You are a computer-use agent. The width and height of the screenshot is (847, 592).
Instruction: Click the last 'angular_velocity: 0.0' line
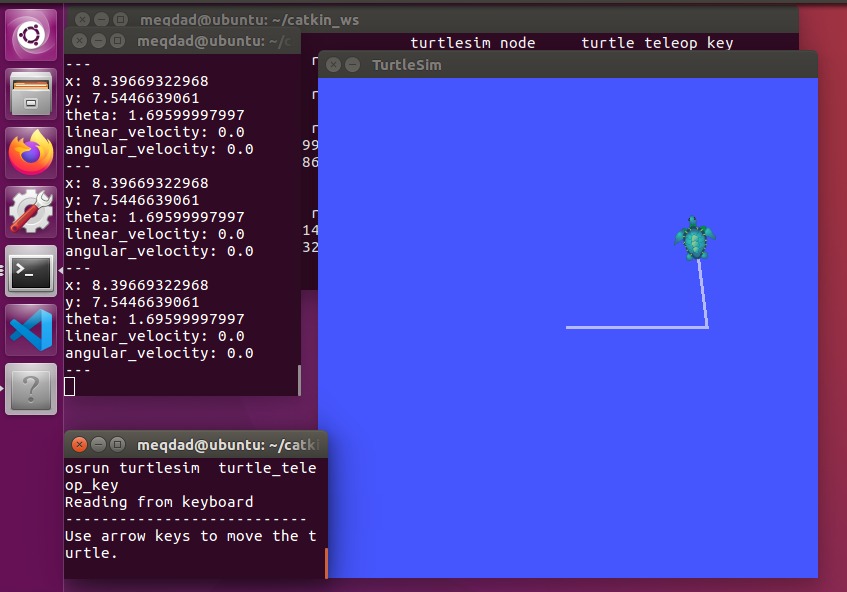[159, 353]
